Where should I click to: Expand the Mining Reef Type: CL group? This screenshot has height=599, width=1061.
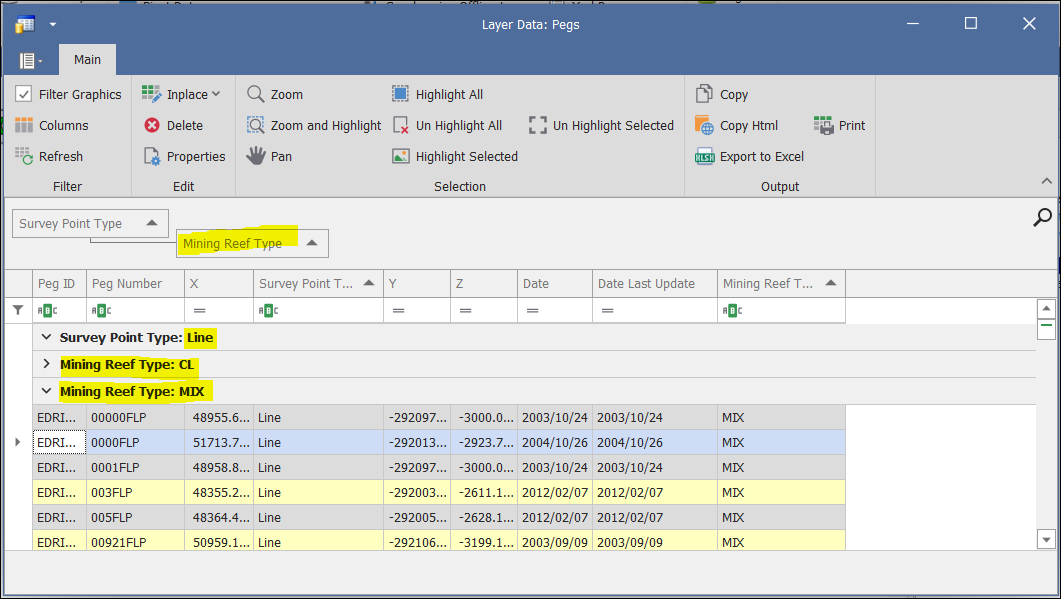tap(47, 364)
